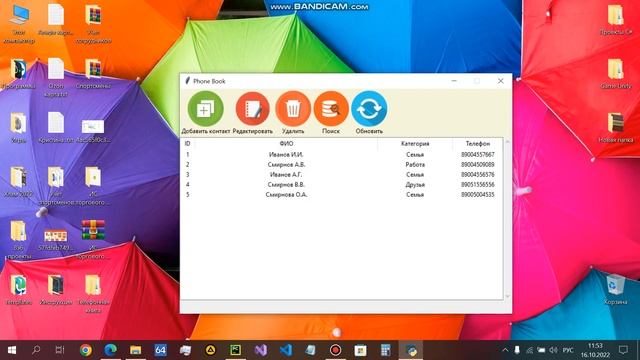Open blue VS Code on the taskbar
Image resolution: width=640 pixels, height=360 pixels.
[286, 350]
